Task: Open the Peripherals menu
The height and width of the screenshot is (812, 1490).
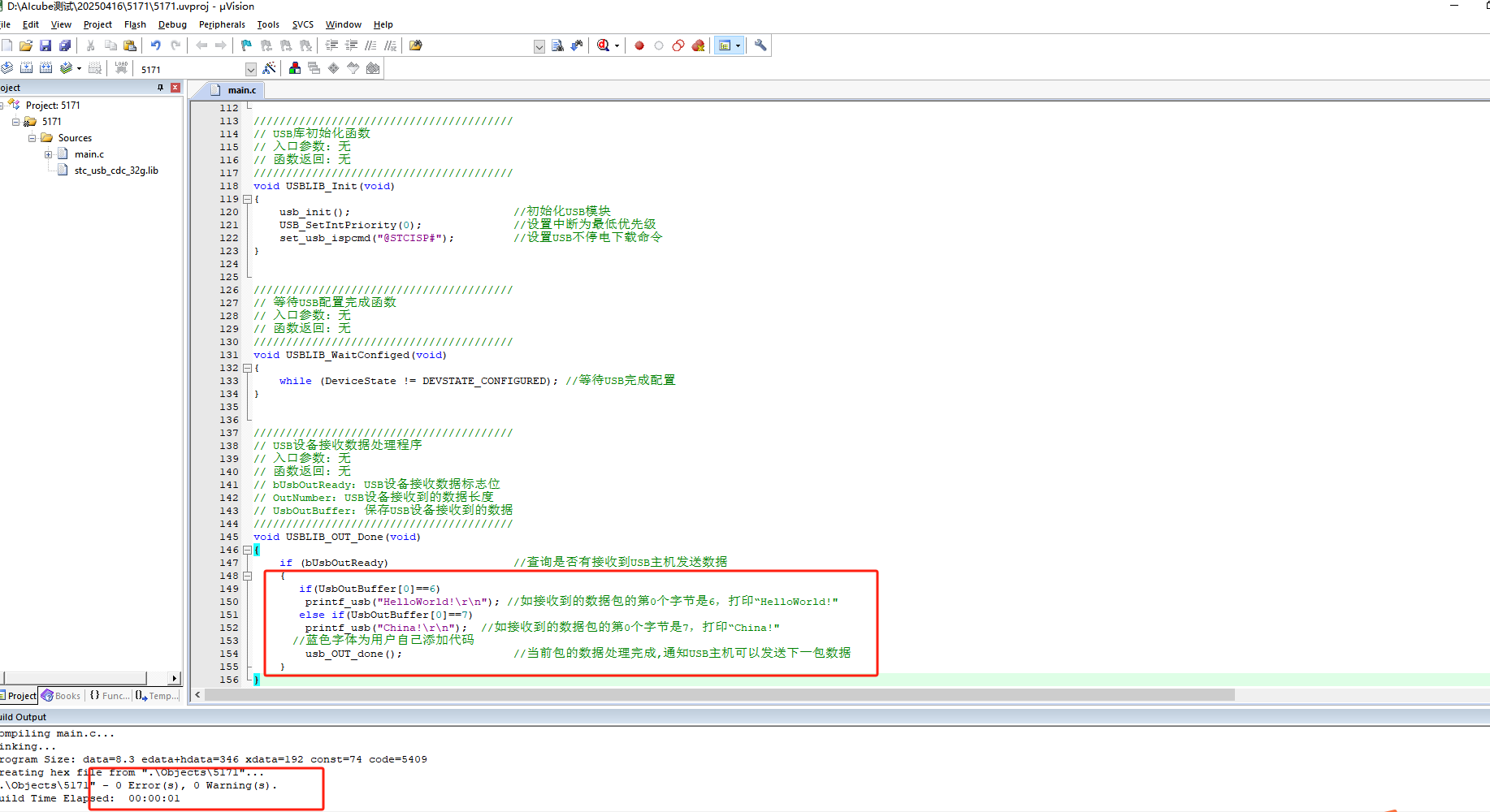Action: click(222, 24)
